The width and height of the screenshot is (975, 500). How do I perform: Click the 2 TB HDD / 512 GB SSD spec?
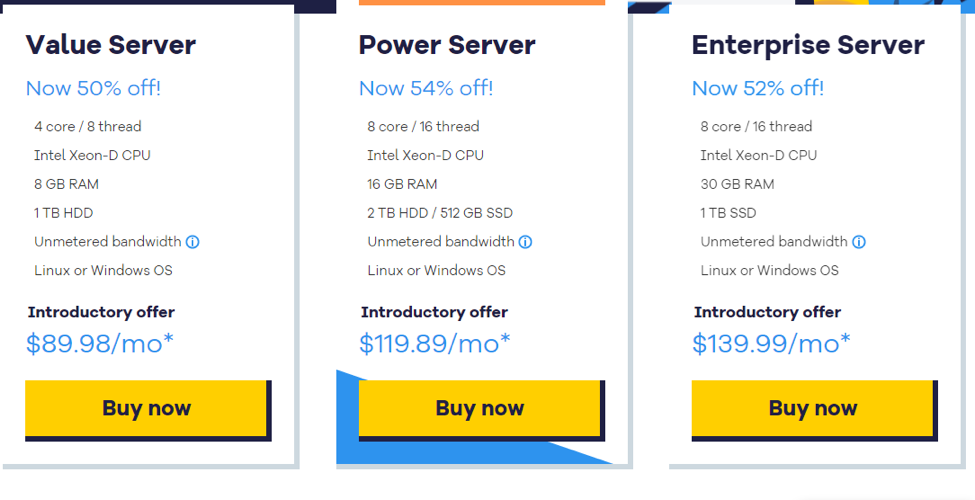pos(440,213)
